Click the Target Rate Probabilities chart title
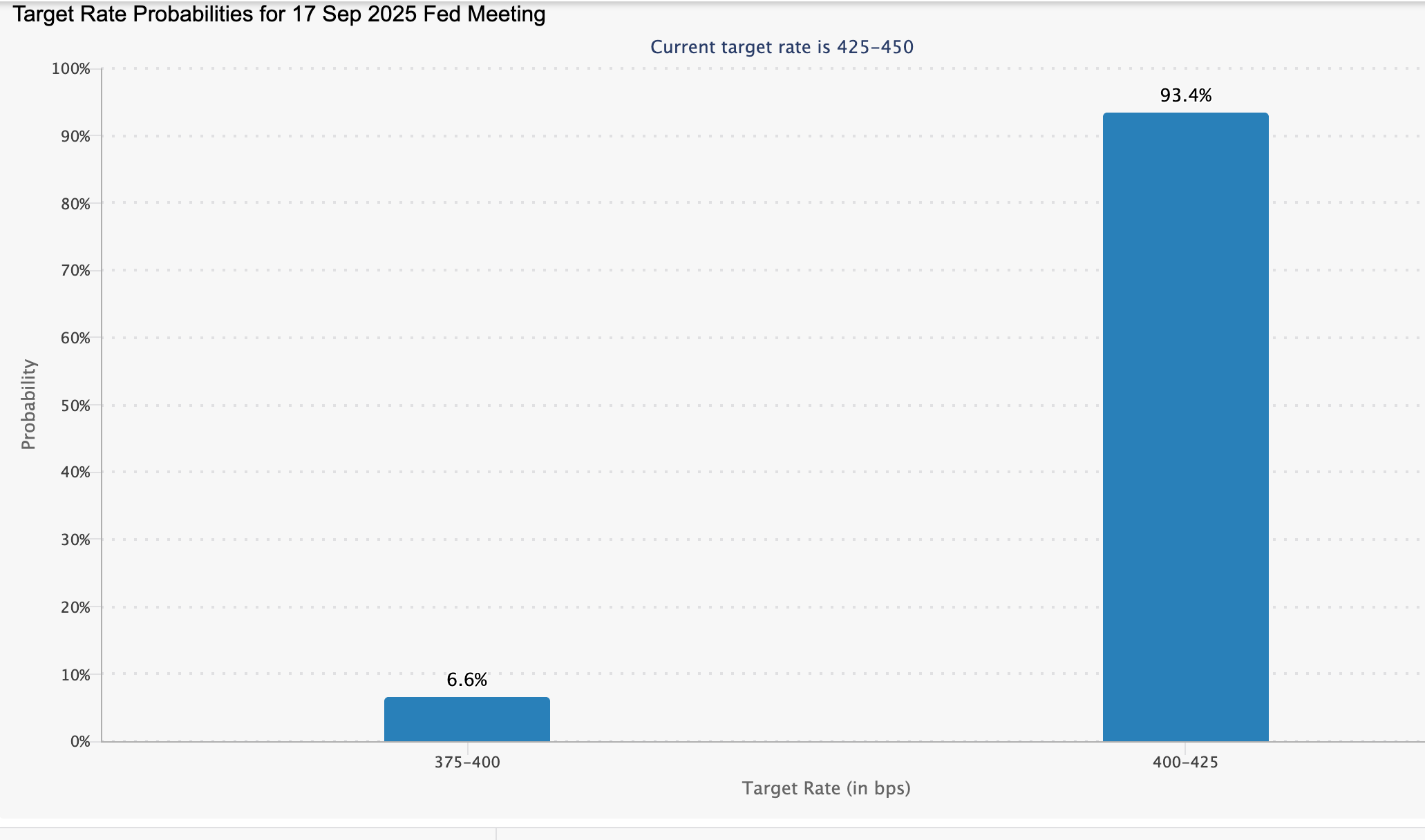 coord(279,14)
